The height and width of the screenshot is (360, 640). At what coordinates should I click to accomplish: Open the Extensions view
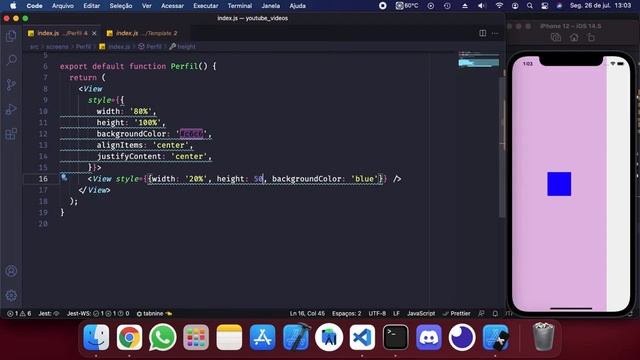click(x=11, y=133)
